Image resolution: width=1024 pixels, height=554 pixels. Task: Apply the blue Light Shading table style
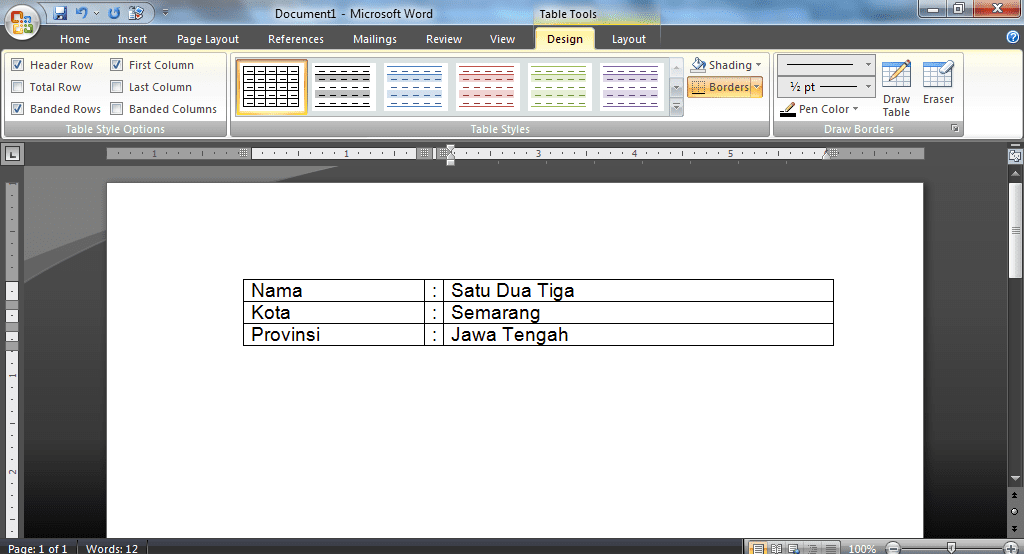tap(415, 86)
